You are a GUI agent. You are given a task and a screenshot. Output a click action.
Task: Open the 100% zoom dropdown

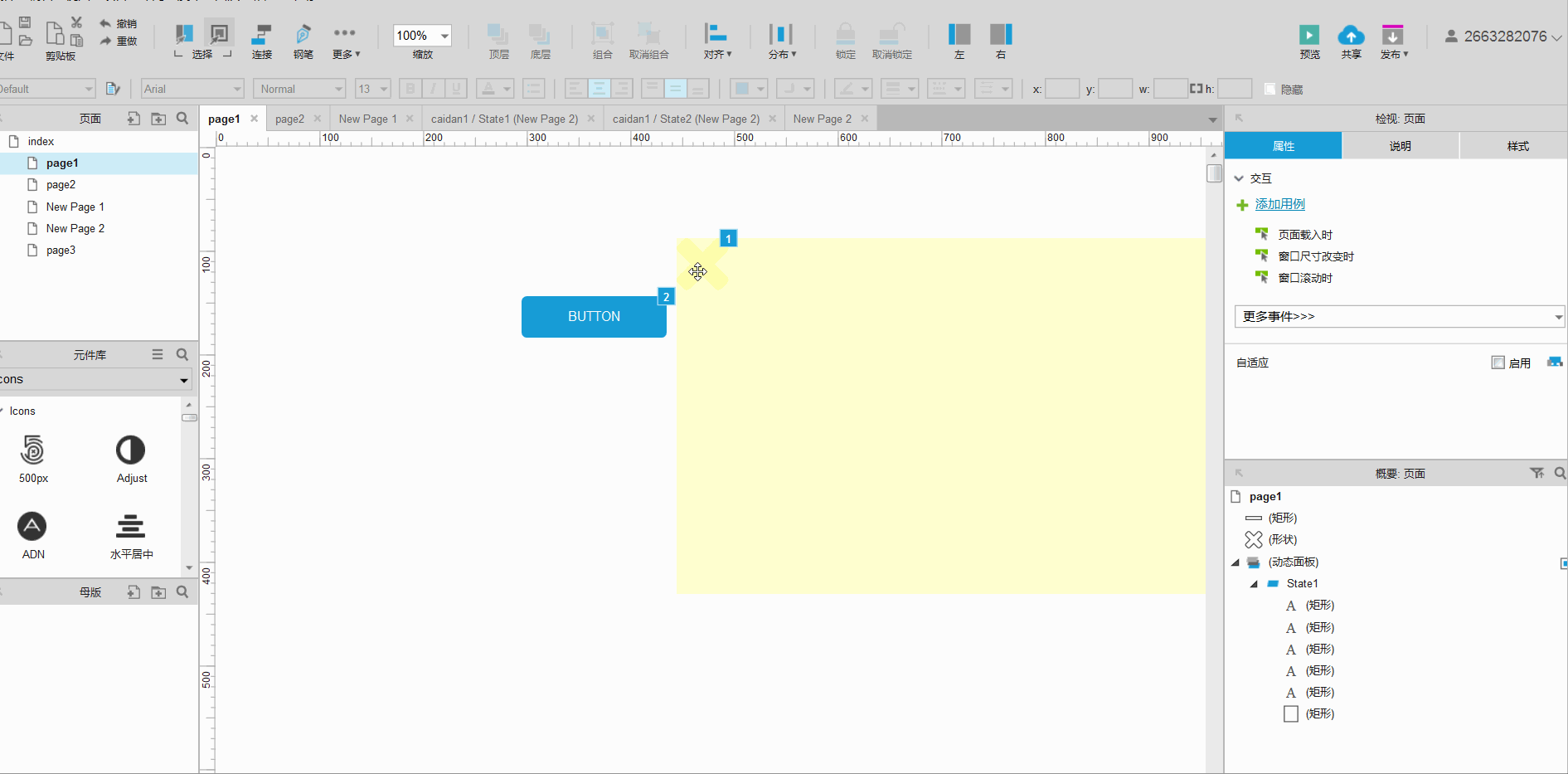444,36
